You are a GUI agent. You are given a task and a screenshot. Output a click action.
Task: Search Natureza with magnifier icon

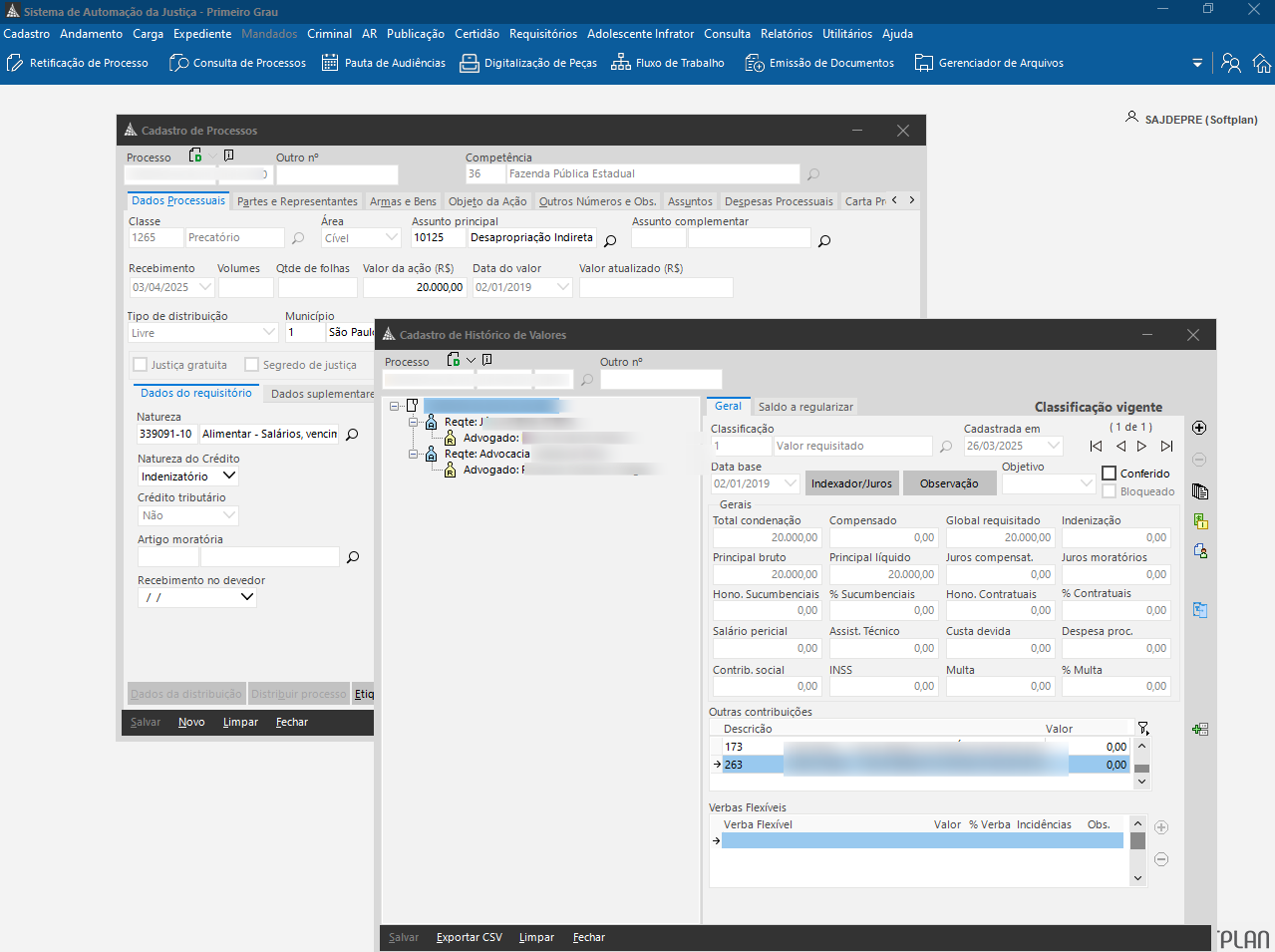pyautogui.click(x=352, y=435)
